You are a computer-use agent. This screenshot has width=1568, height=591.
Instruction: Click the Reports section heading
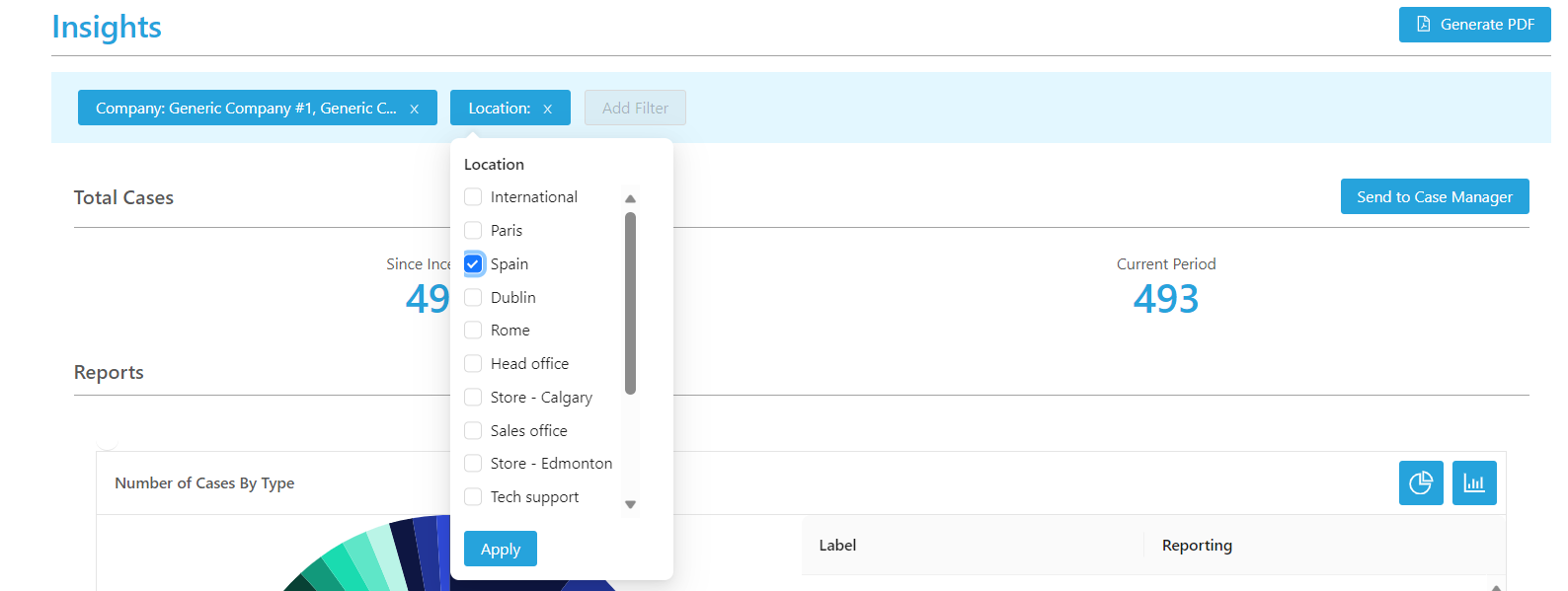point(109,372)
